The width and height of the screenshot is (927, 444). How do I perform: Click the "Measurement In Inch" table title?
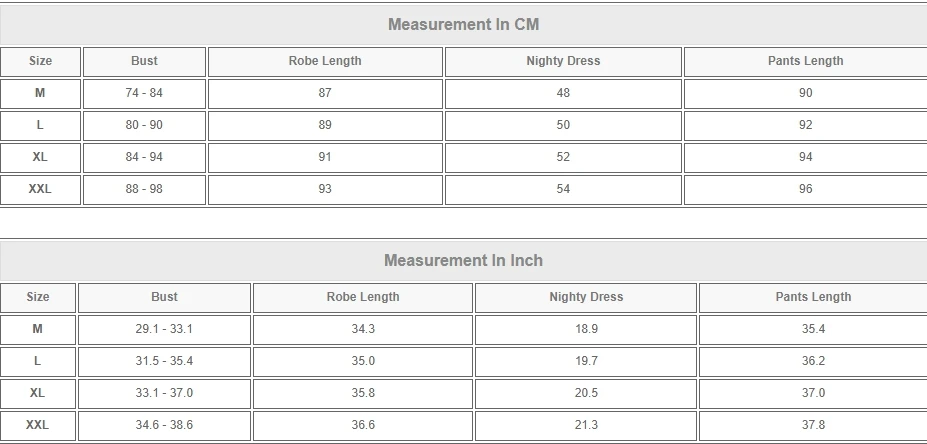[x=463, y=260]
